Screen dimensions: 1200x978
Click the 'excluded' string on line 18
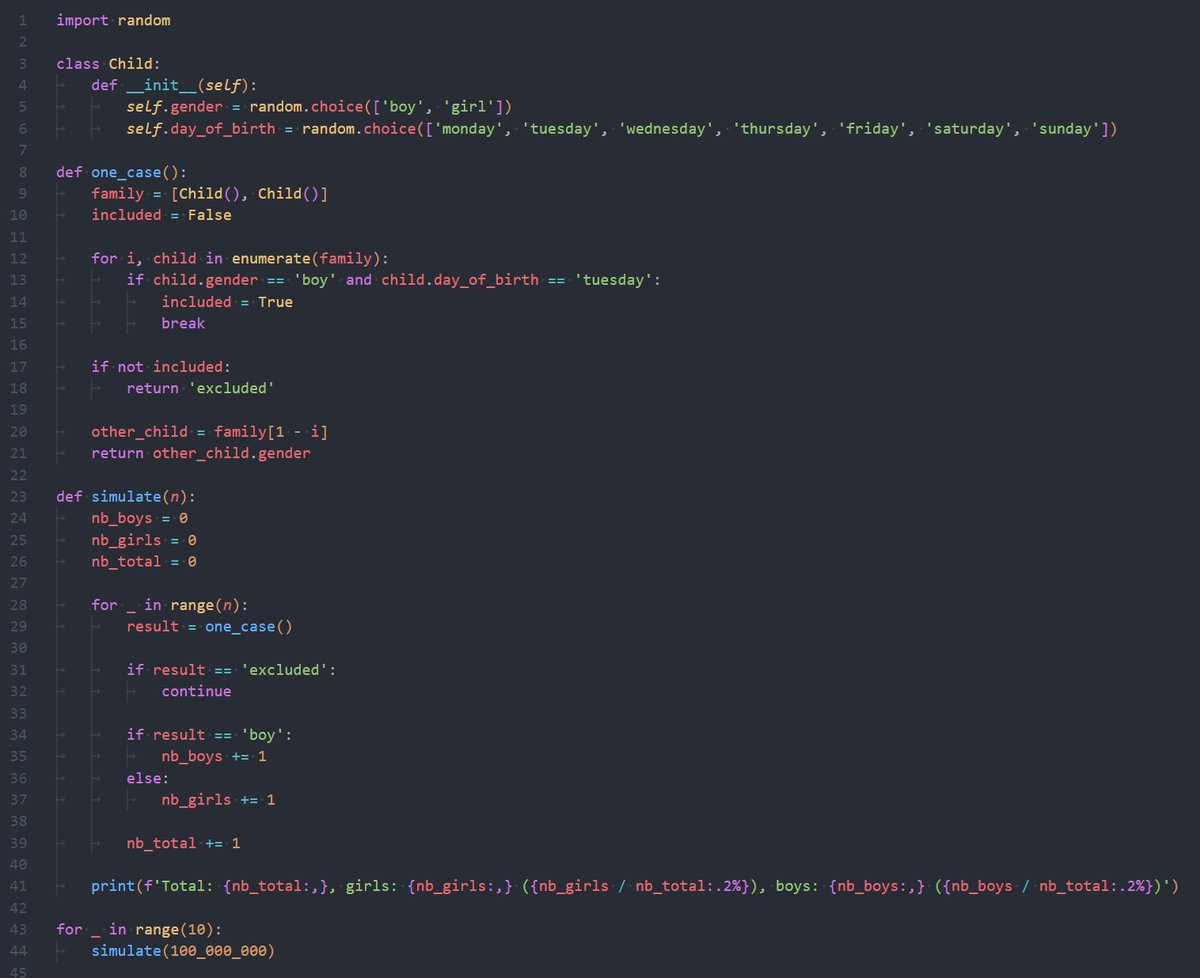[x=232, y=388]
